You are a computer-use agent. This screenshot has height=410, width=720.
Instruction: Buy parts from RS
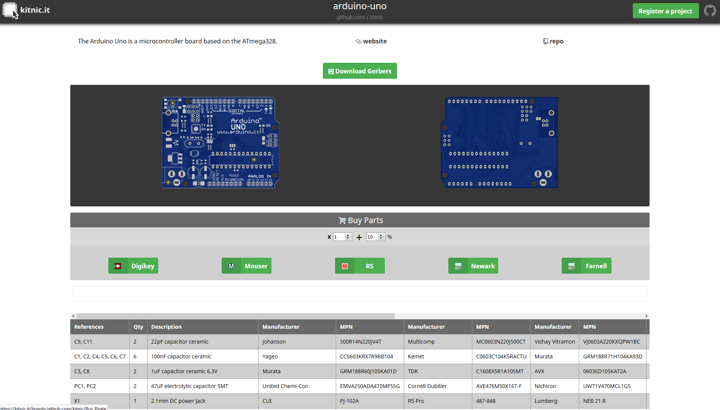coord(360,266)
